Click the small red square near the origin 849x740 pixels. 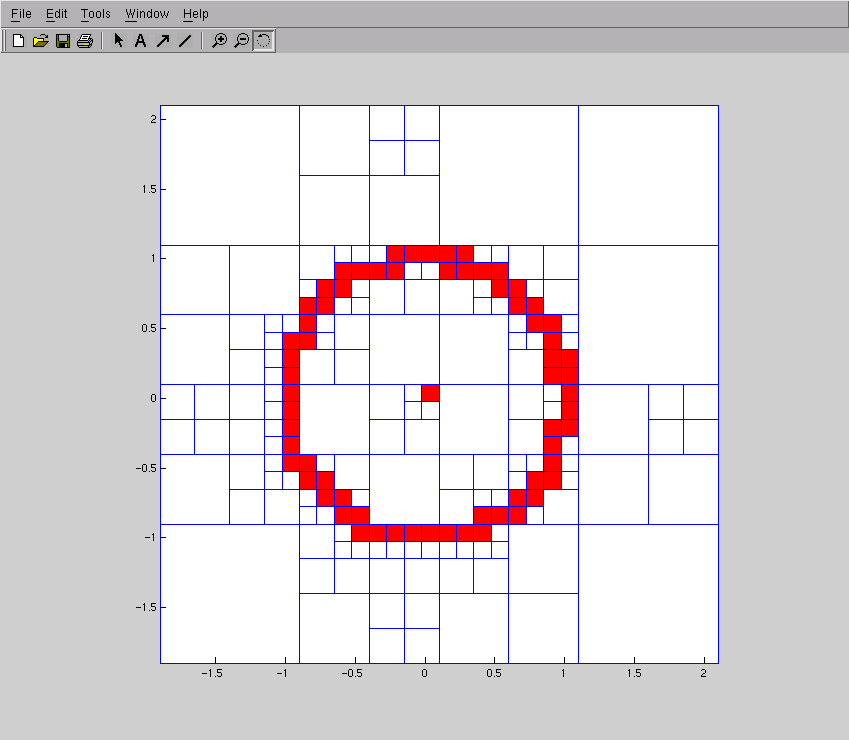tap(430, 393)
